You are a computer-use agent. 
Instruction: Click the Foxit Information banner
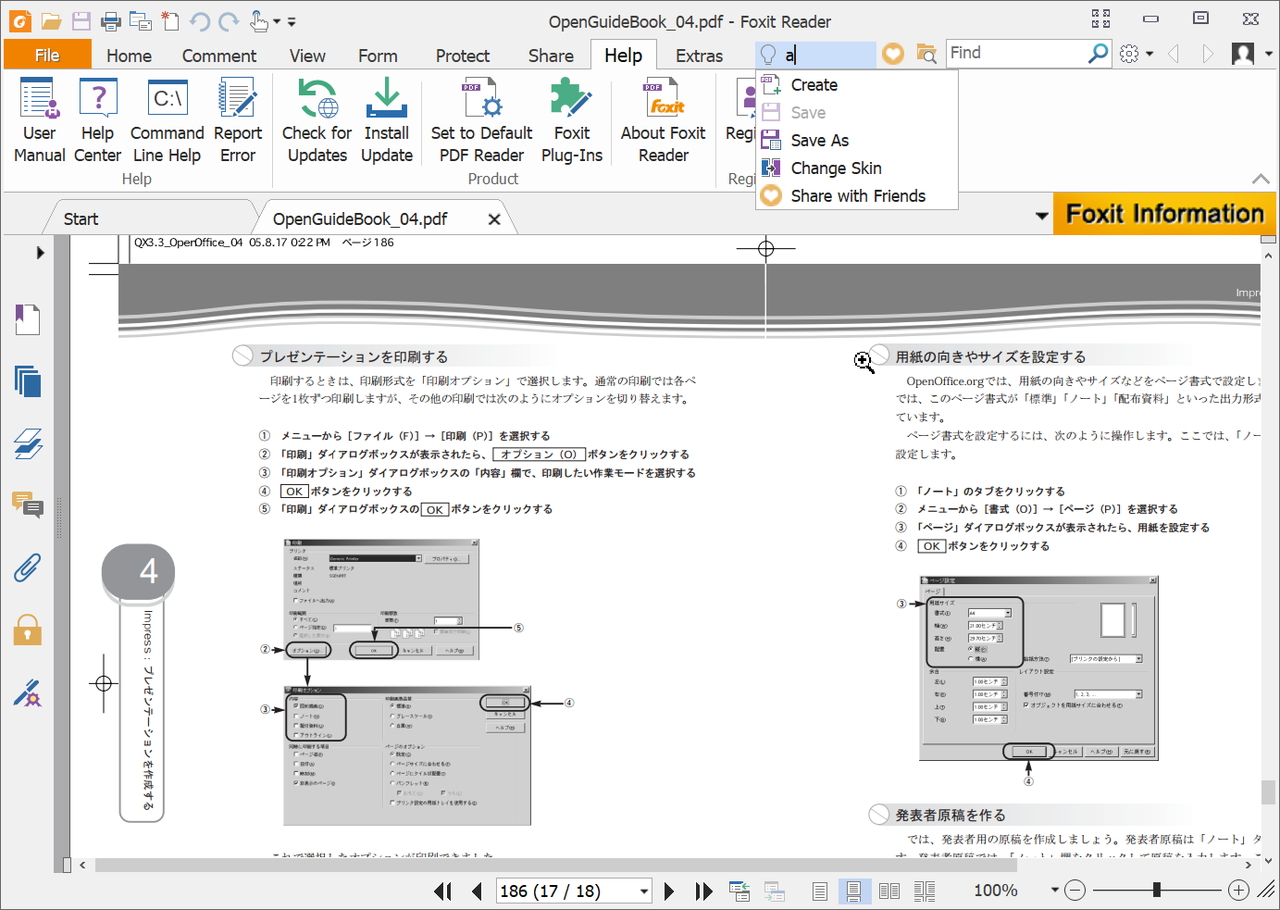(x=1165, y=213)
